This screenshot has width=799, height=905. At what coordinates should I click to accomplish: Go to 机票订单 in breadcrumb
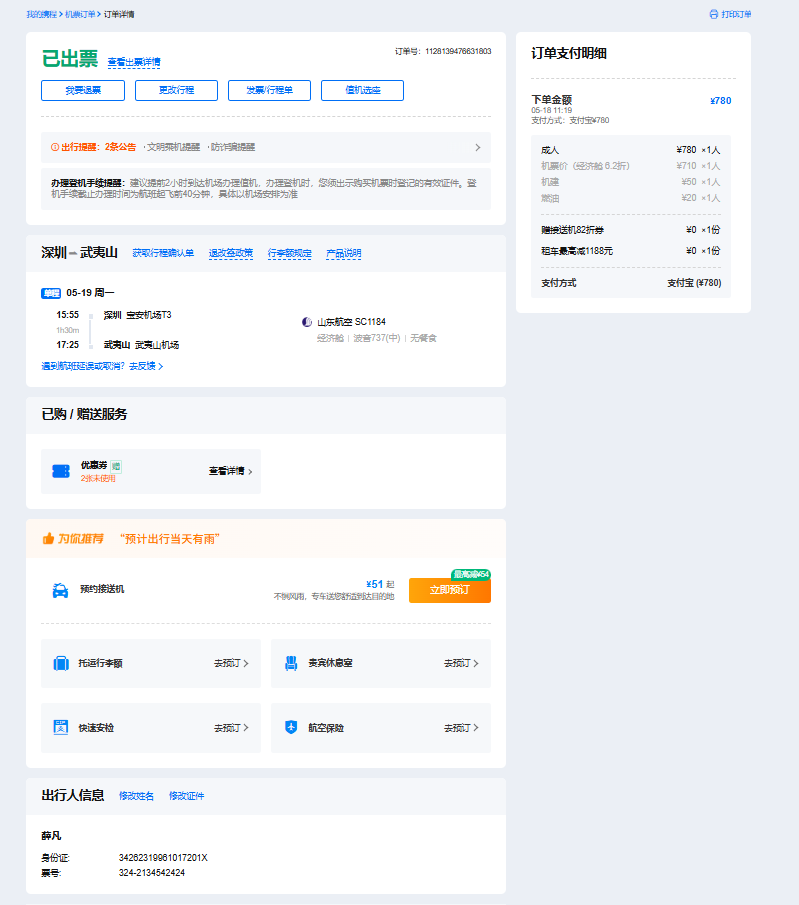pos(81,15)
